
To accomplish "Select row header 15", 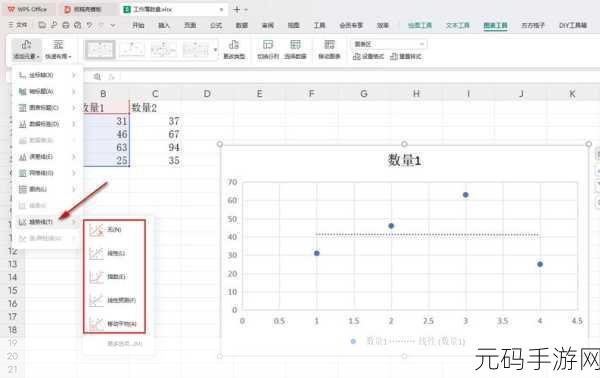I will click(x=13, y=290).
